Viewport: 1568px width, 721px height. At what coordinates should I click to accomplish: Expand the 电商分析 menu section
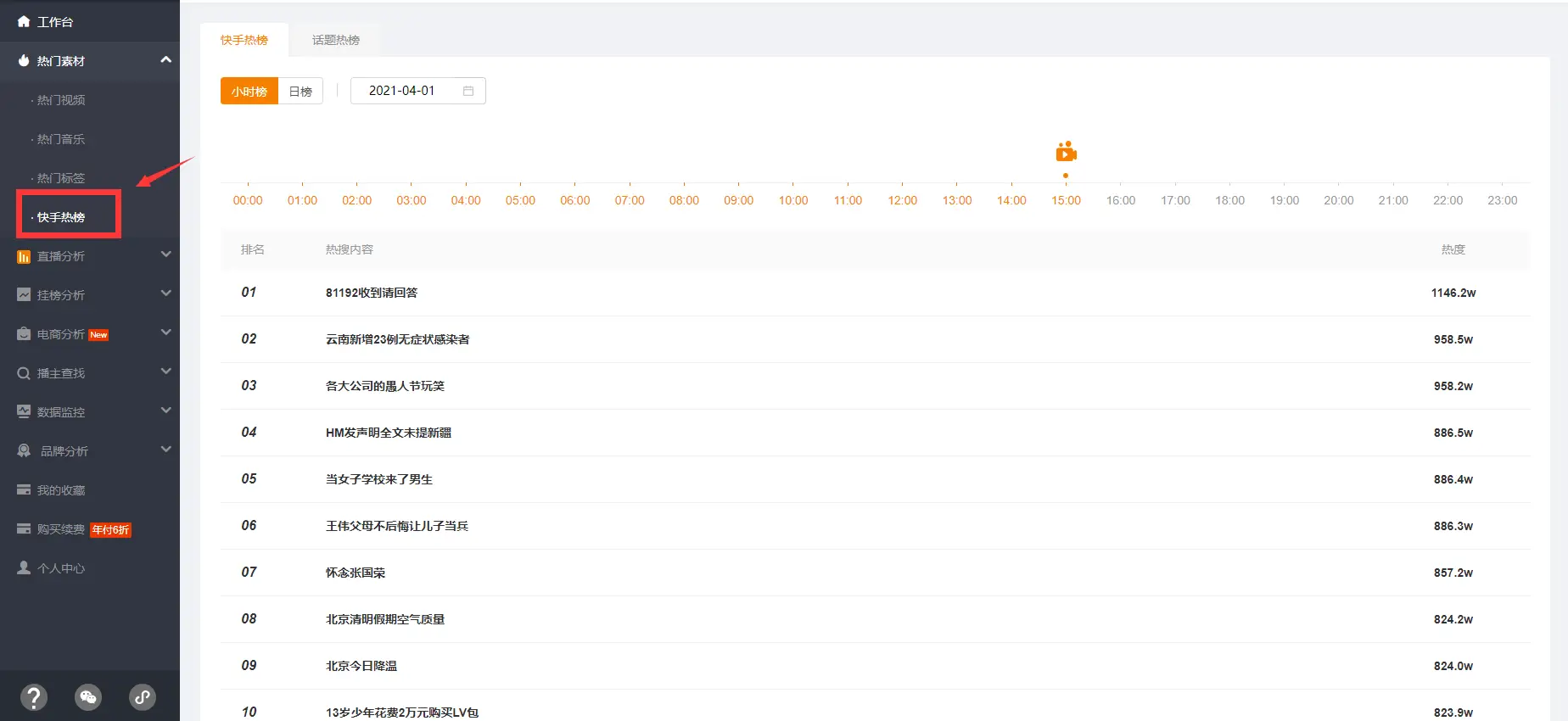[x=165, y=333]
